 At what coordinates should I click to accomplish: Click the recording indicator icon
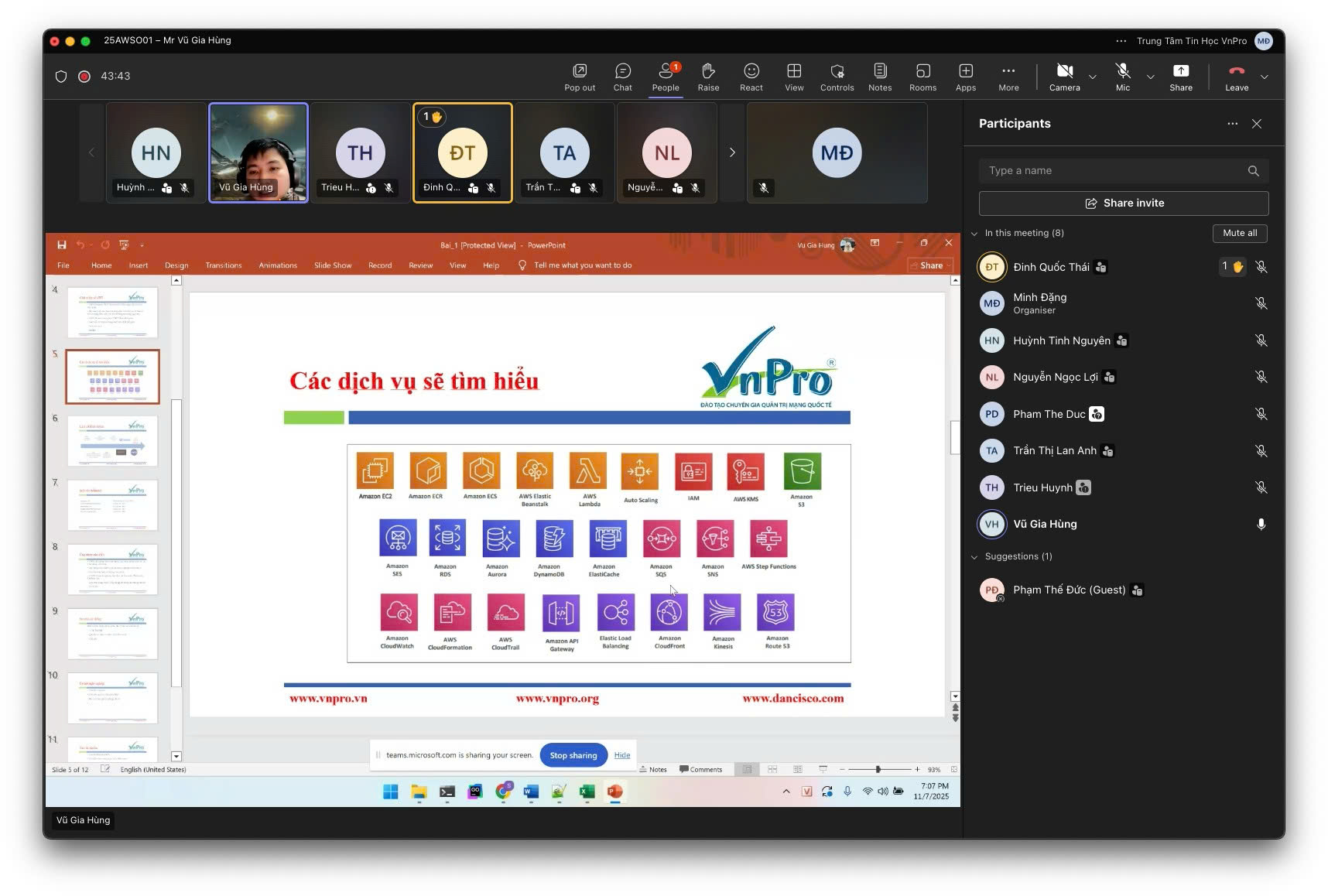[84, 76]
